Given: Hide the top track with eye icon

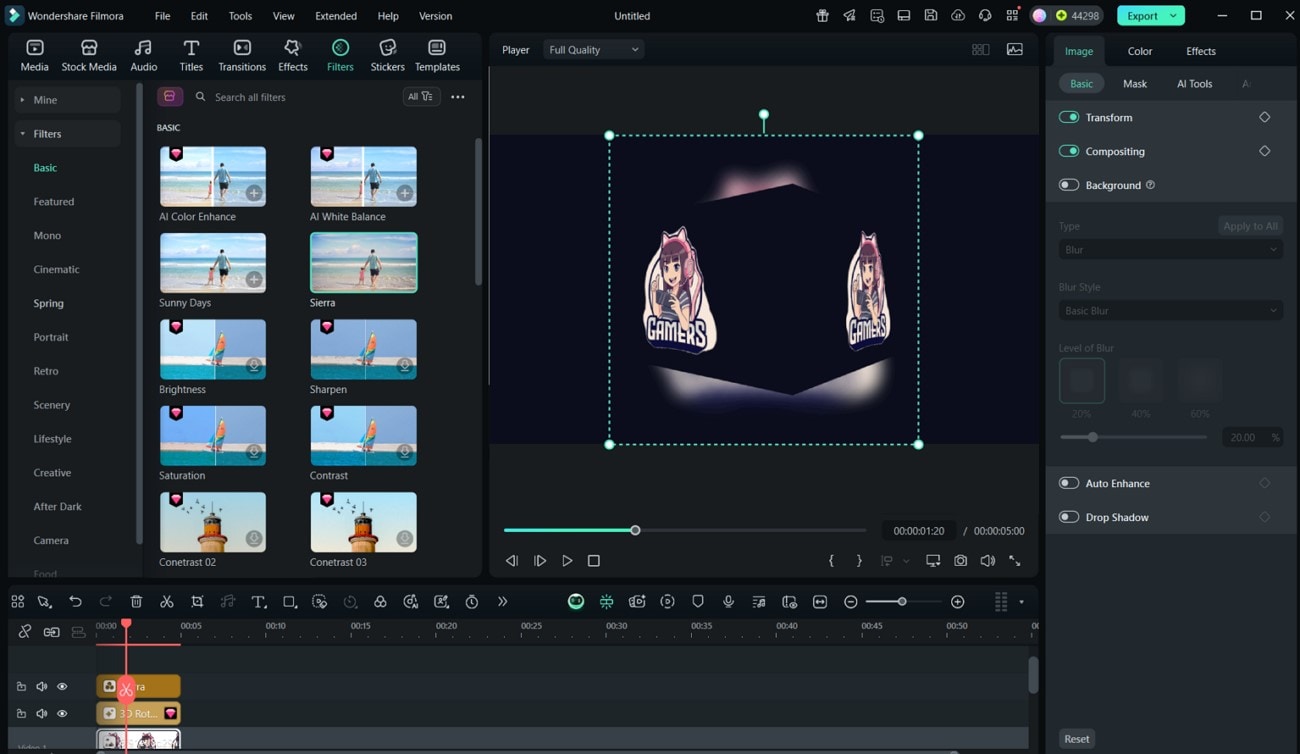Looking at the screenshot, I should [x=62, y=686].
